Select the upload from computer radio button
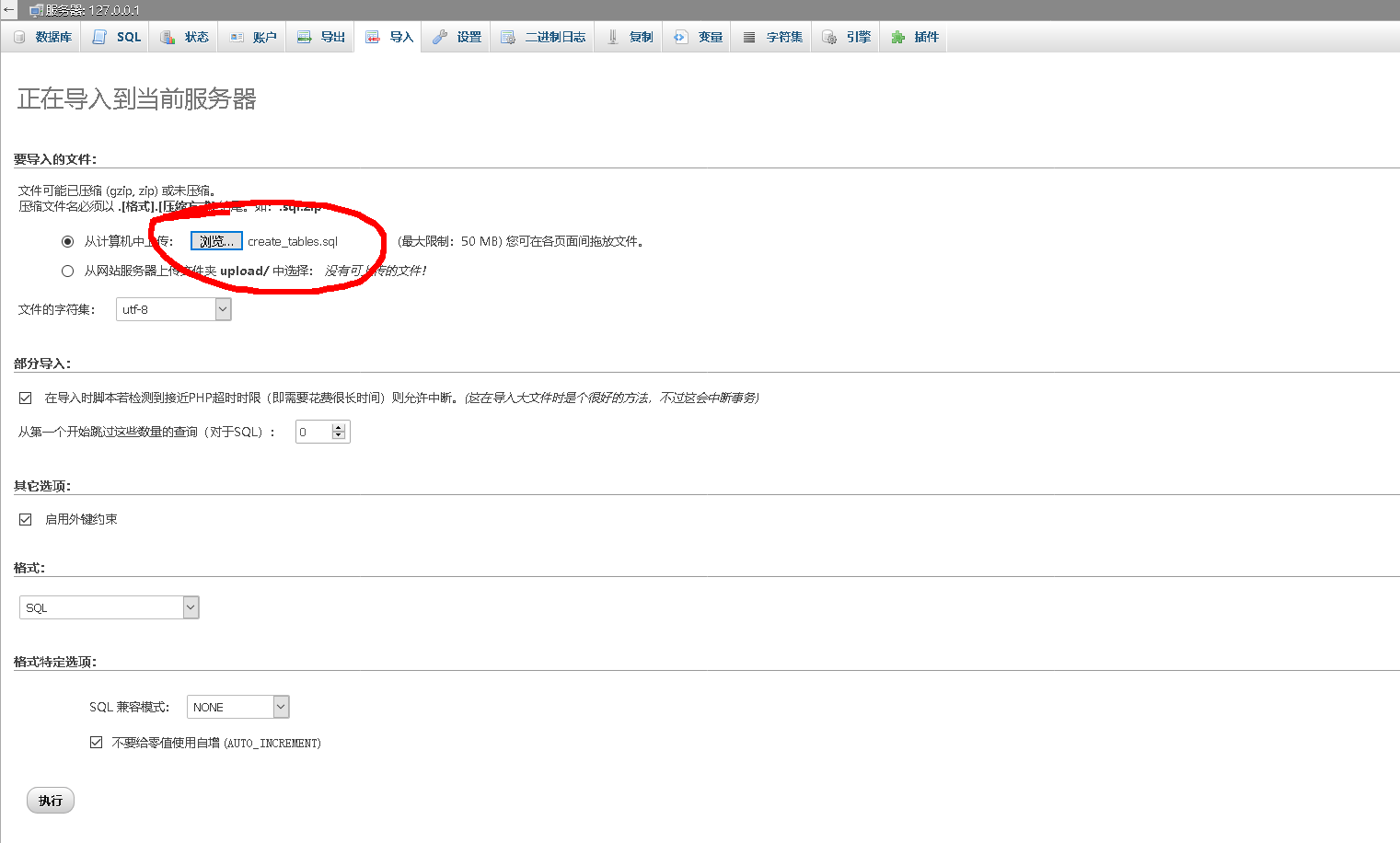The width and height of the screenshot is (1400, 843). coord(67,241)
